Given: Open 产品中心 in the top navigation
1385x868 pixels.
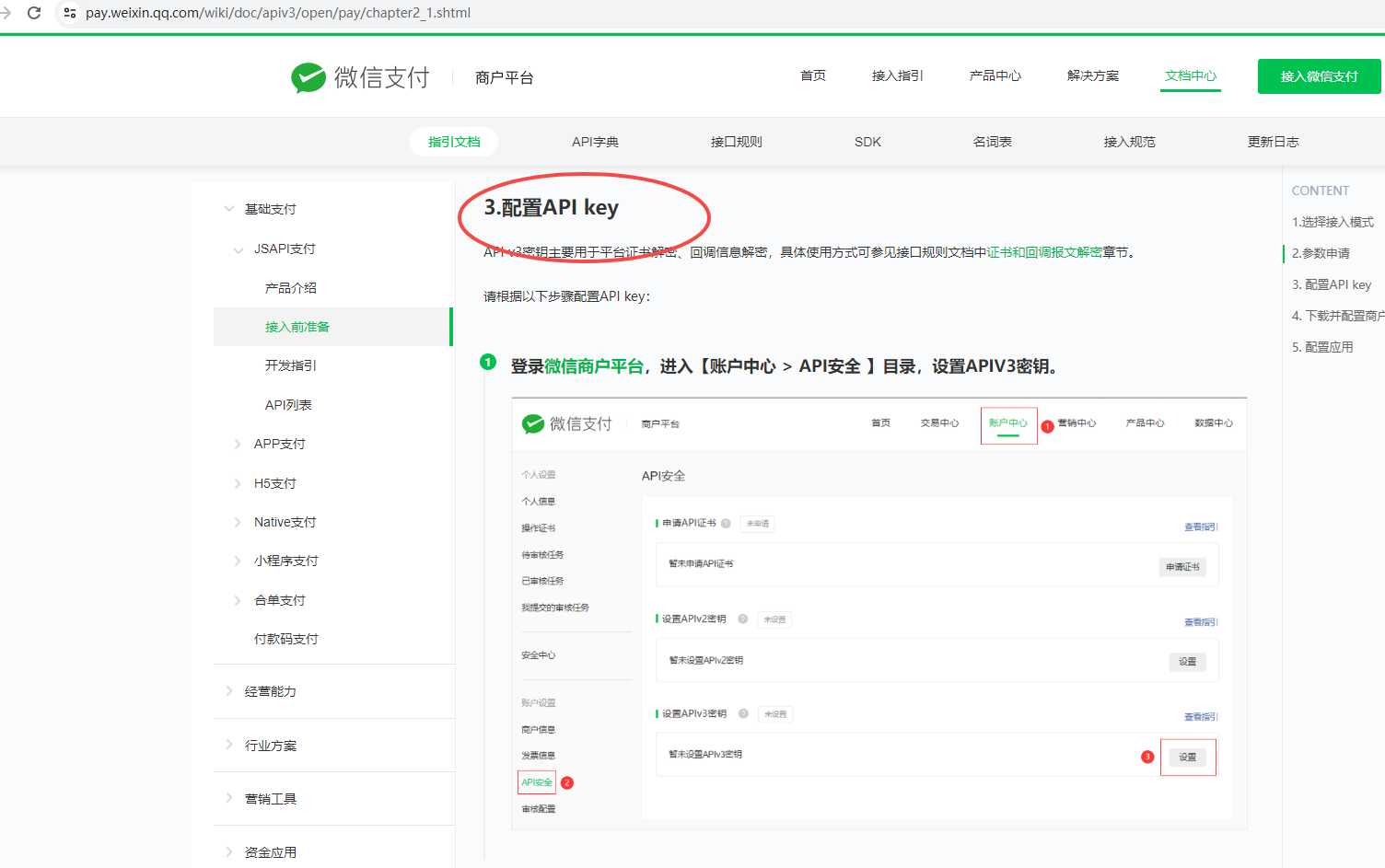Looking at the screenshot, I should (995, 75).
